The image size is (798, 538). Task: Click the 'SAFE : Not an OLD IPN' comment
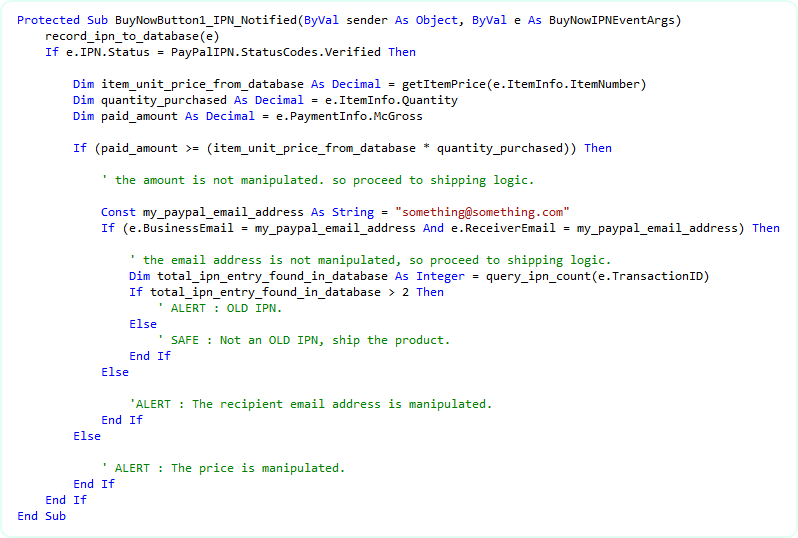click(303, 340)
